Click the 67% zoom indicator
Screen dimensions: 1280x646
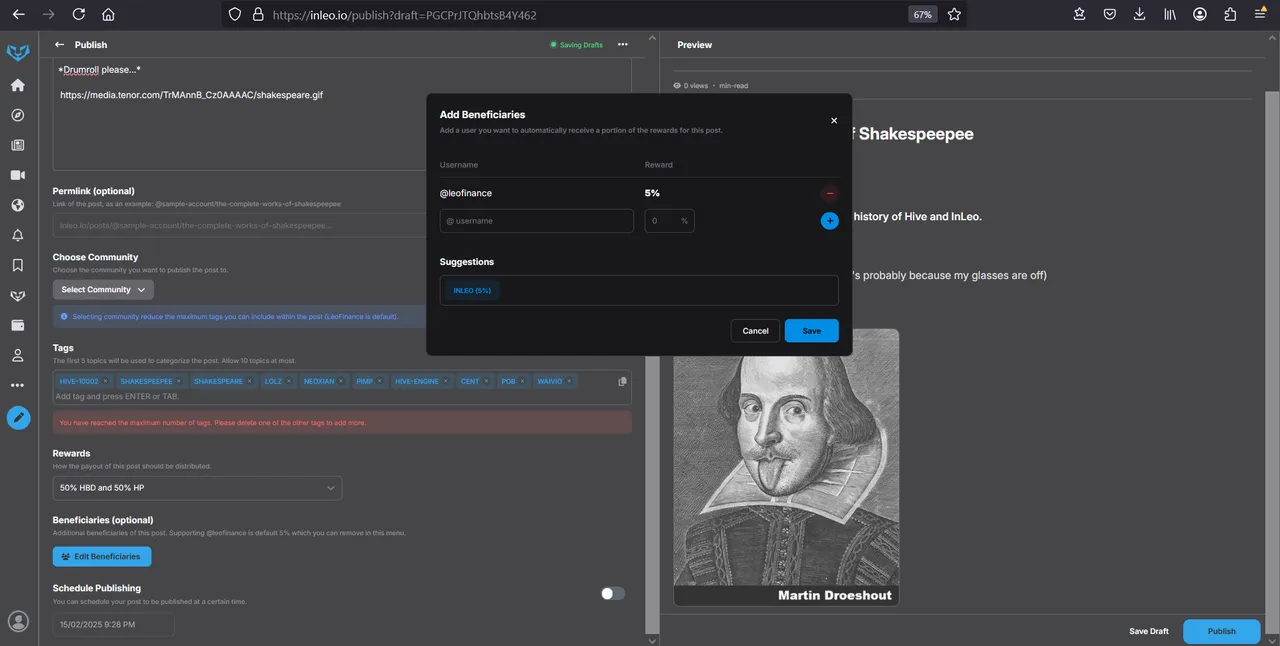pyautogui.click(x=922, y=15)
